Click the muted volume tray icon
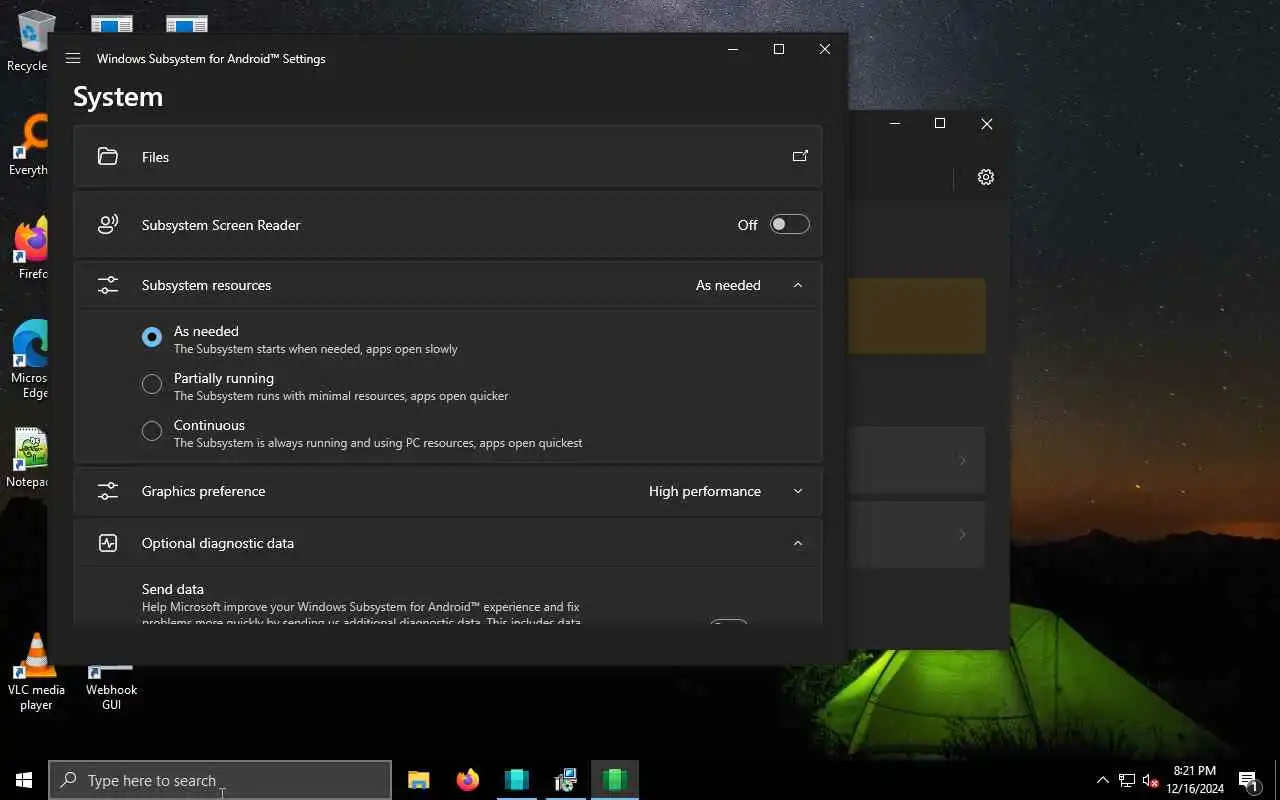 click(1150, 780)
